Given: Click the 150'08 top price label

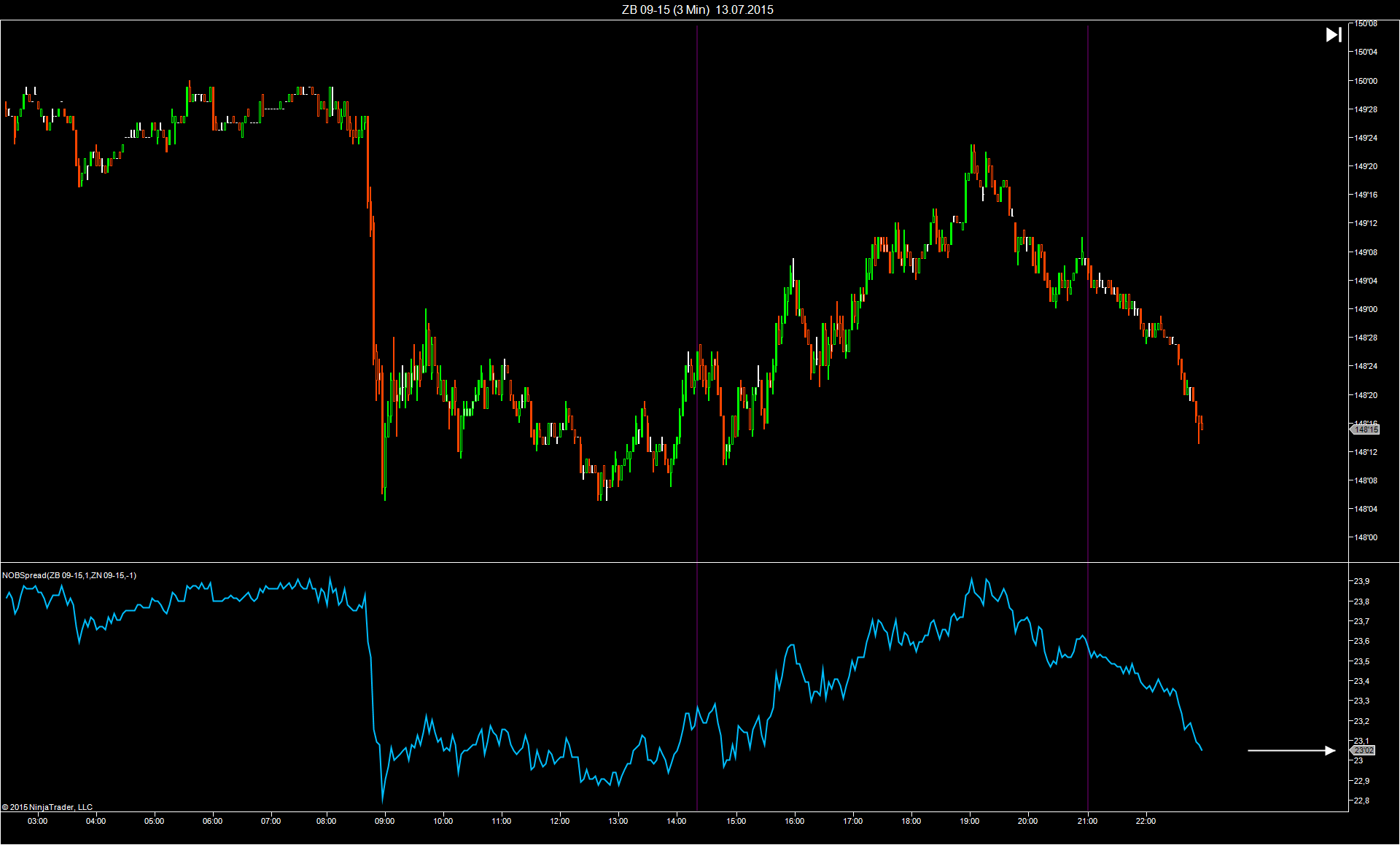Looking at the screenshot, I should (x=1366, y=24).
